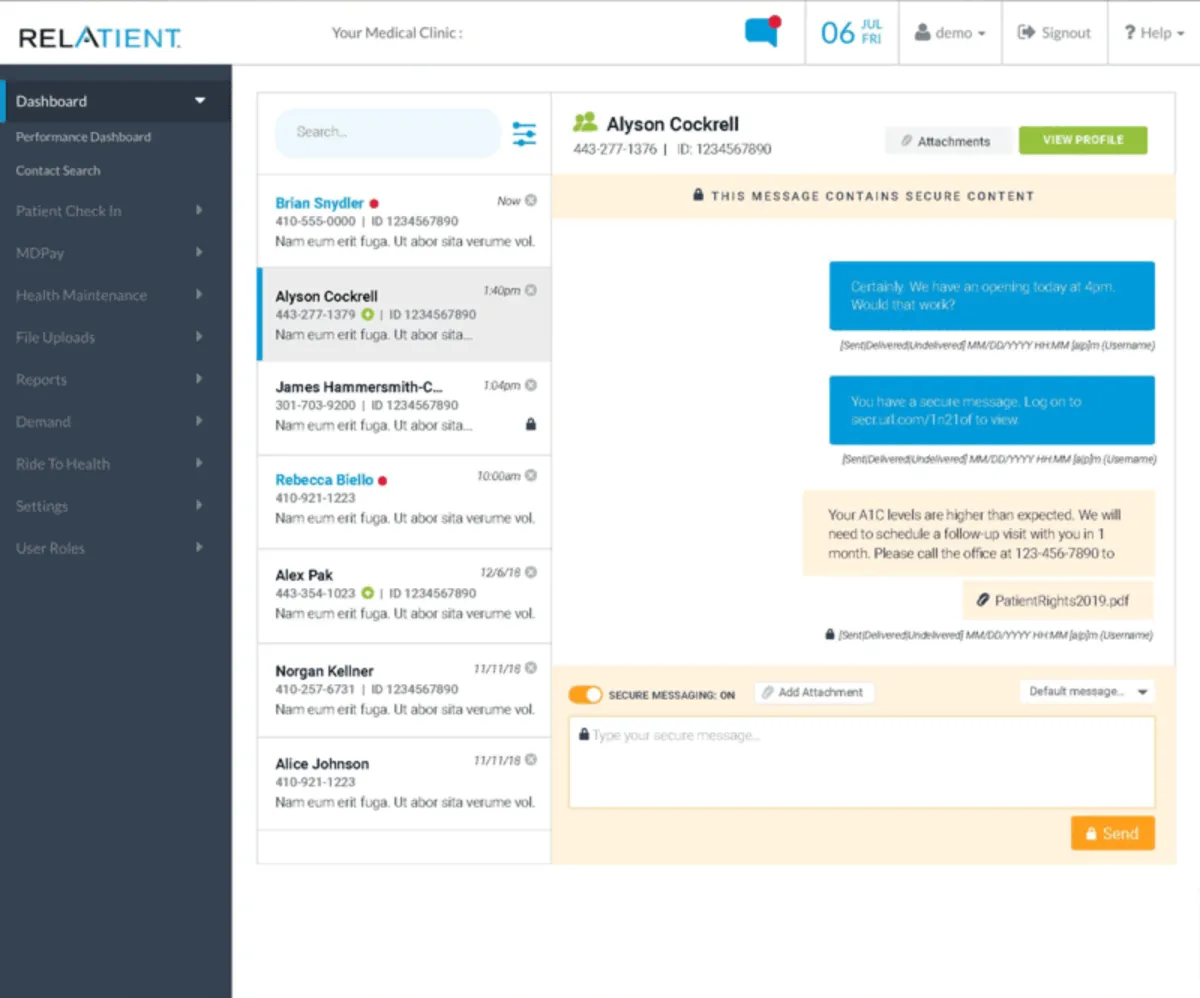Open the message filter sliders icon

coord(524,134)
